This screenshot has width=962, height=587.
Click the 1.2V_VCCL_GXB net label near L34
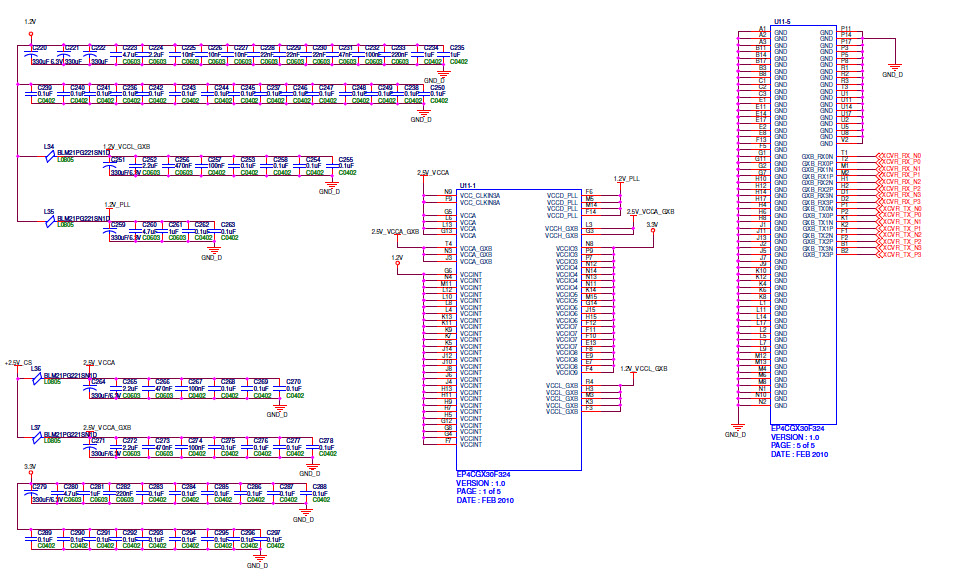pos(127,146)
